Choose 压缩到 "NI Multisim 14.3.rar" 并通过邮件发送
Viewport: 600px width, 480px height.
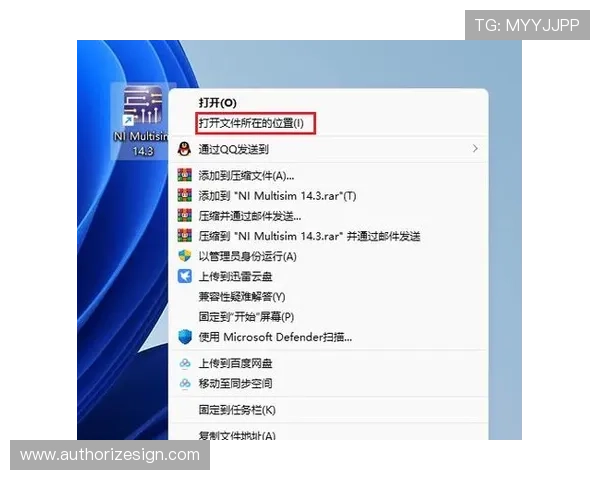pos(328,236)
